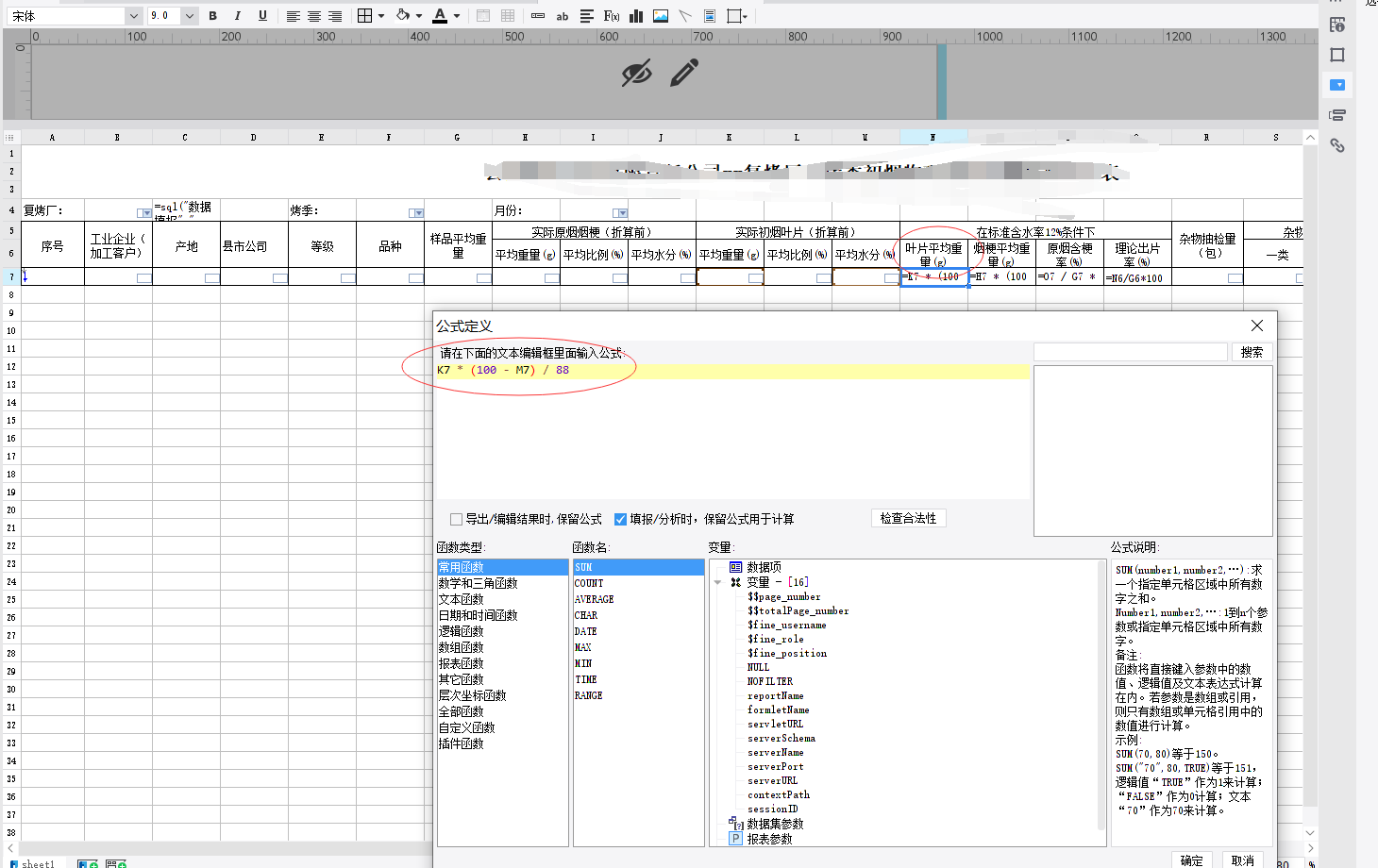
Task: Open the blue widget settings panel in sidebar
Action: point(1337,85)
